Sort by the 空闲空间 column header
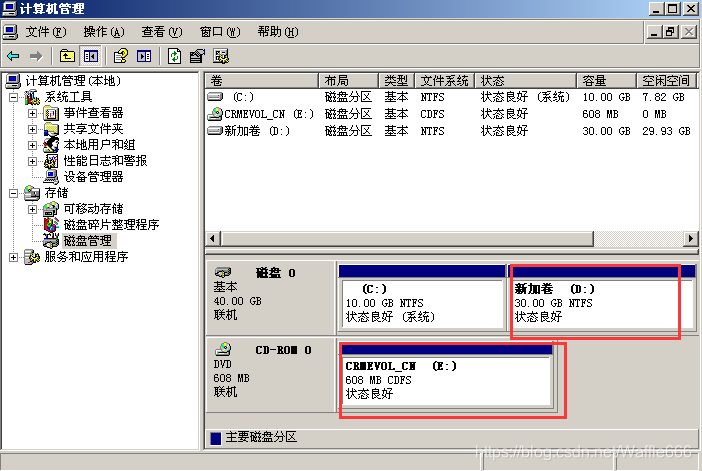Viewport: 702px width, 471px height. click(667, 81)
